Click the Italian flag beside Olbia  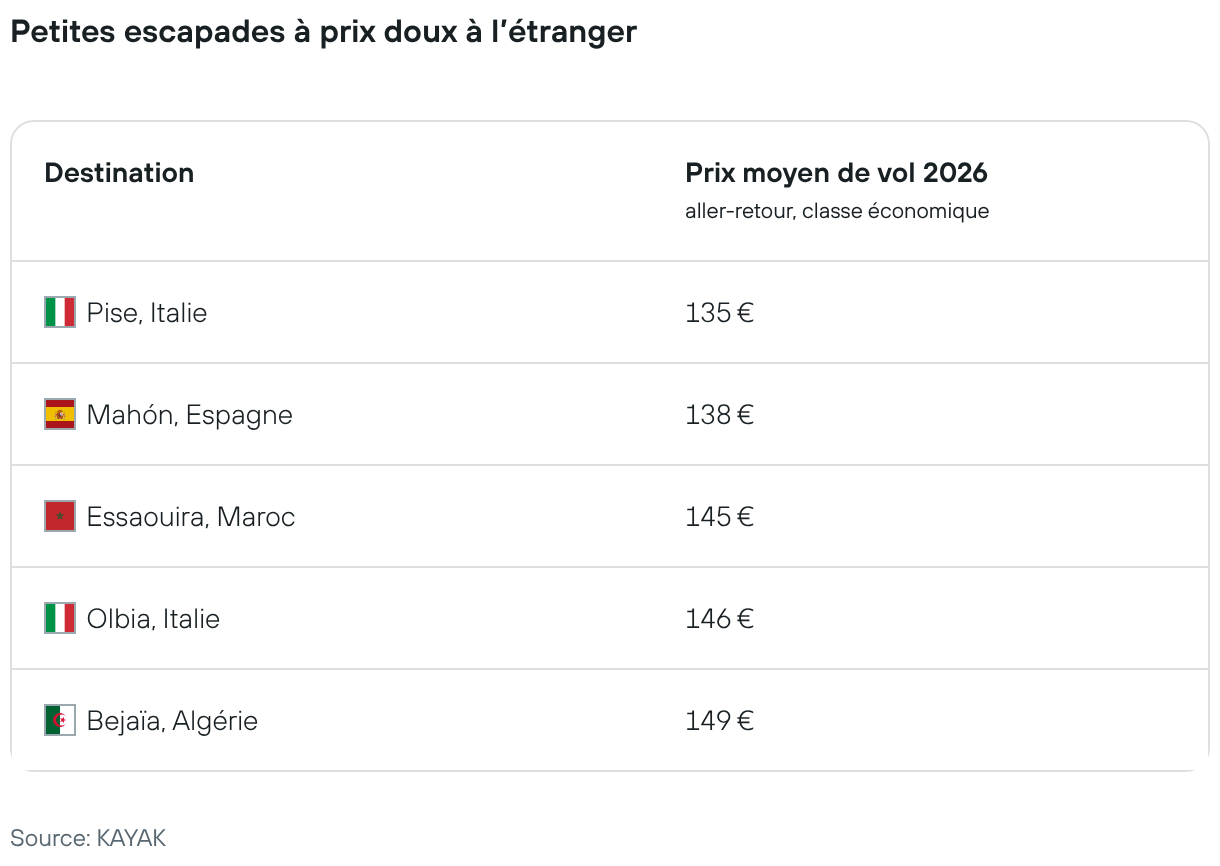click(60, 619)
